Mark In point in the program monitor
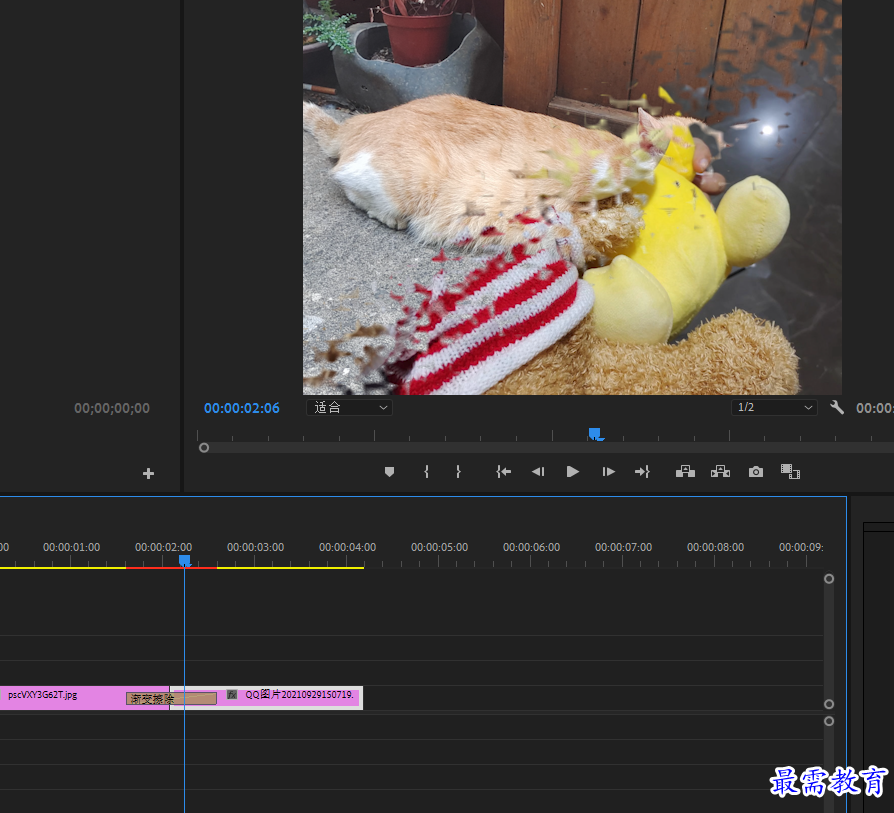The width and height of the screenshot is (894, 813). pos(426,472)
